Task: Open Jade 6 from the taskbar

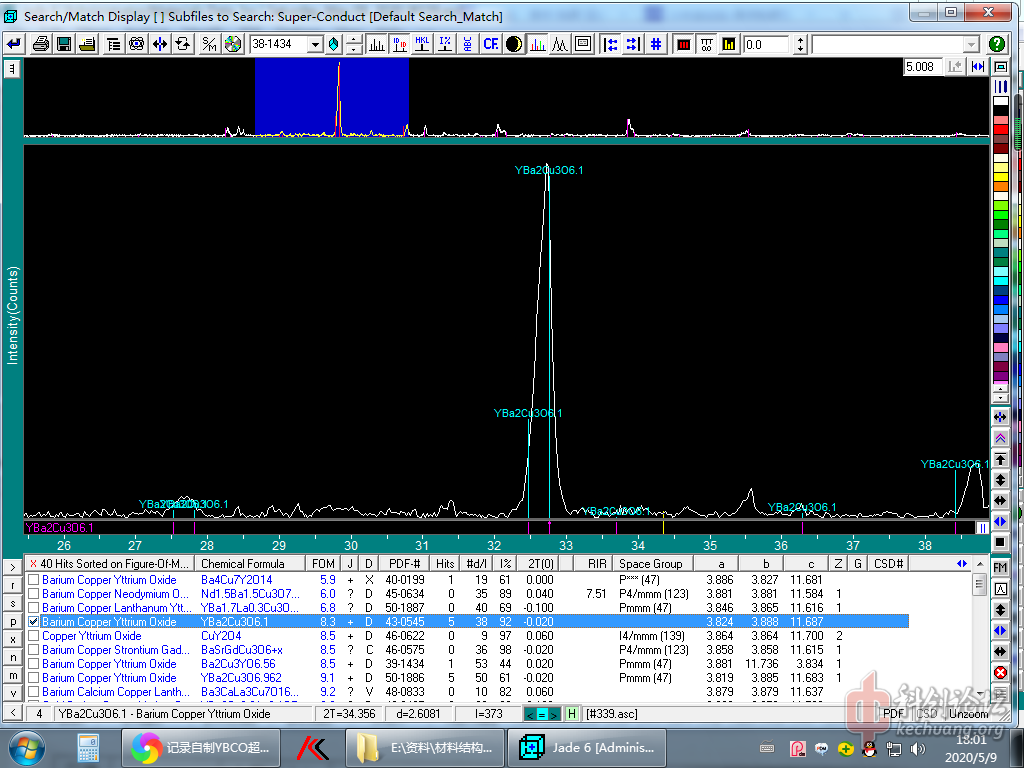Action: click(x=585, y=747)
